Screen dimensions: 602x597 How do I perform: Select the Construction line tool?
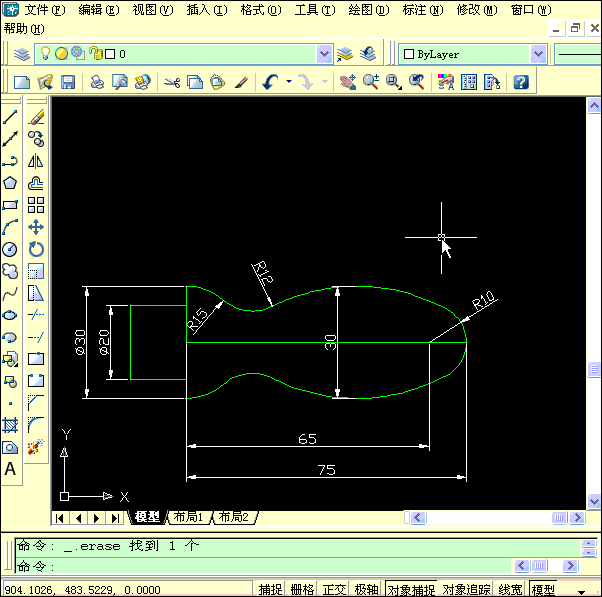(10, 139)
